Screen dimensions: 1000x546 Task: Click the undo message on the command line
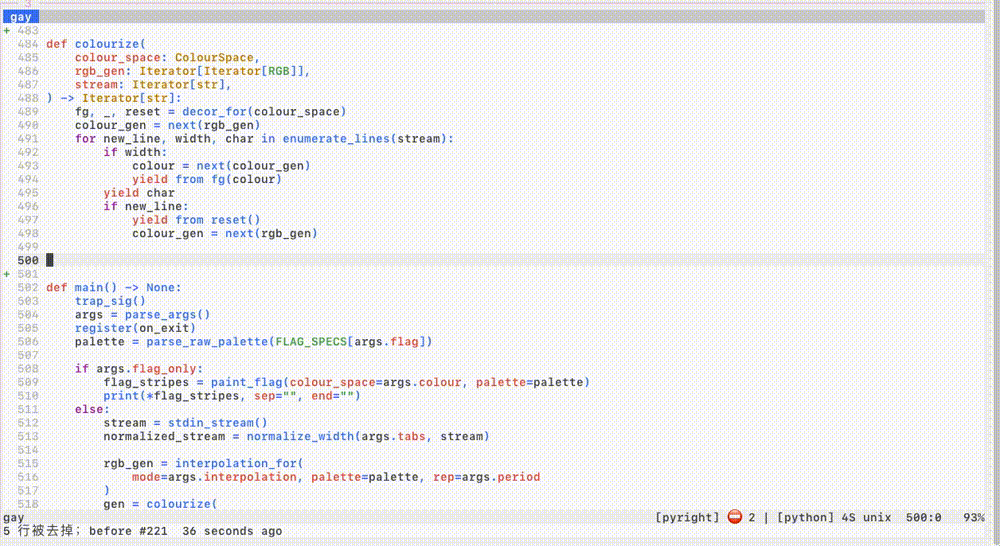tap(142, 531)
